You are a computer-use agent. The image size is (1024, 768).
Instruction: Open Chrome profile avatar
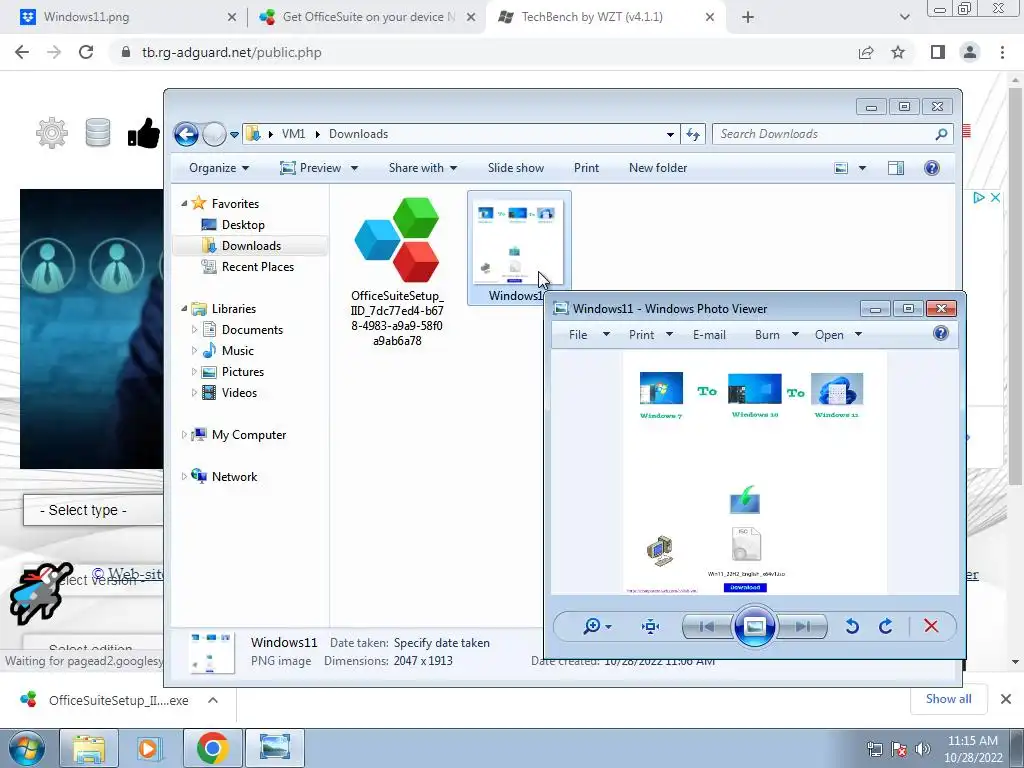click(970, 52)
